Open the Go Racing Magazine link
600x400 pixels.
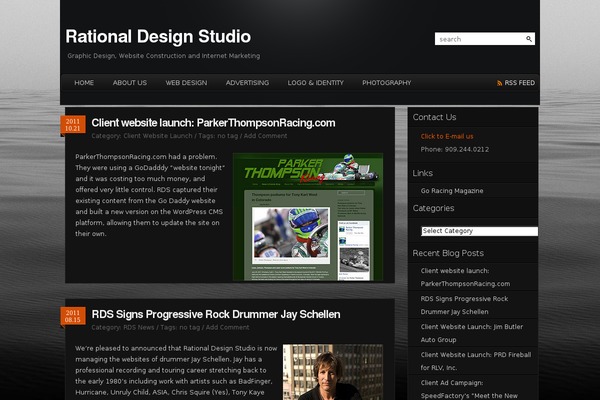click(x=452, y=191)
